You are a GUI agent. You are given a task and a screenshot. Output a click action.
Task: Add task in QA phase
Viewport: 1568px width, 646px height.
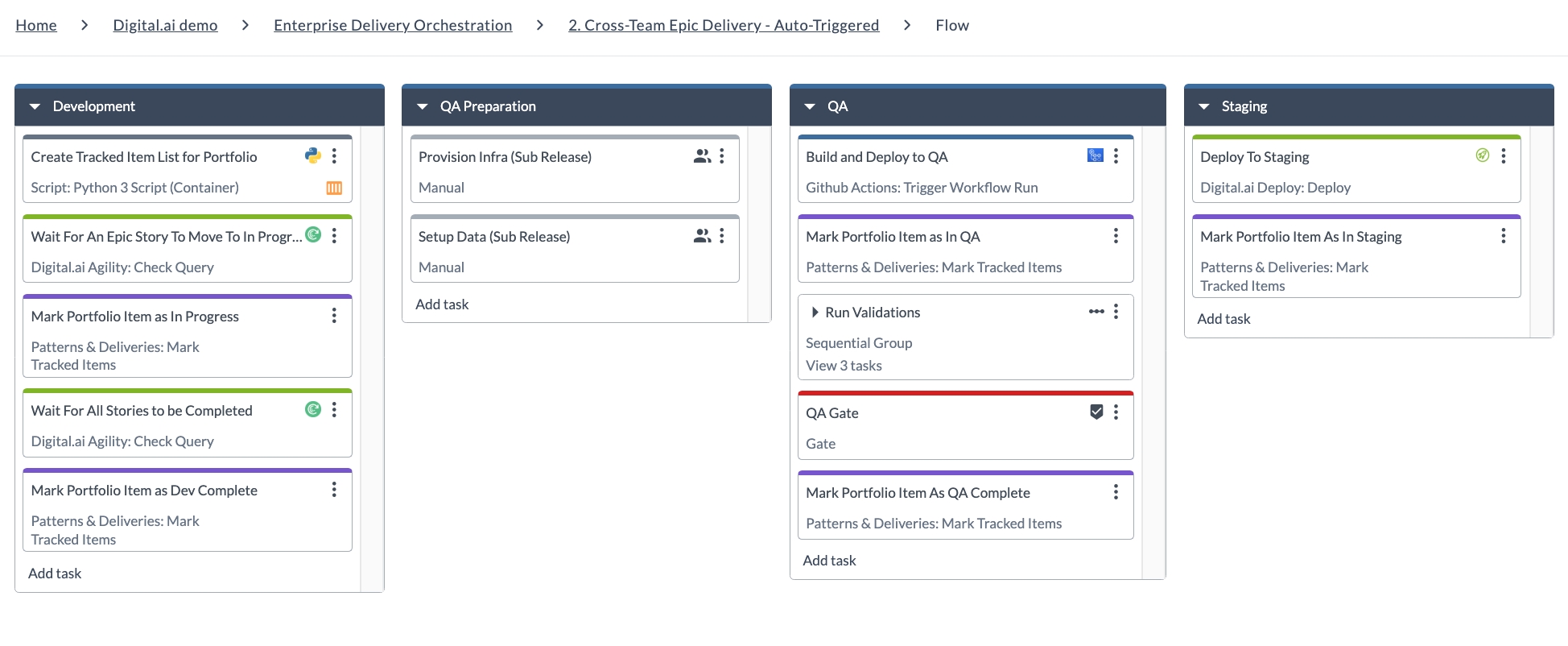point(829,561)
